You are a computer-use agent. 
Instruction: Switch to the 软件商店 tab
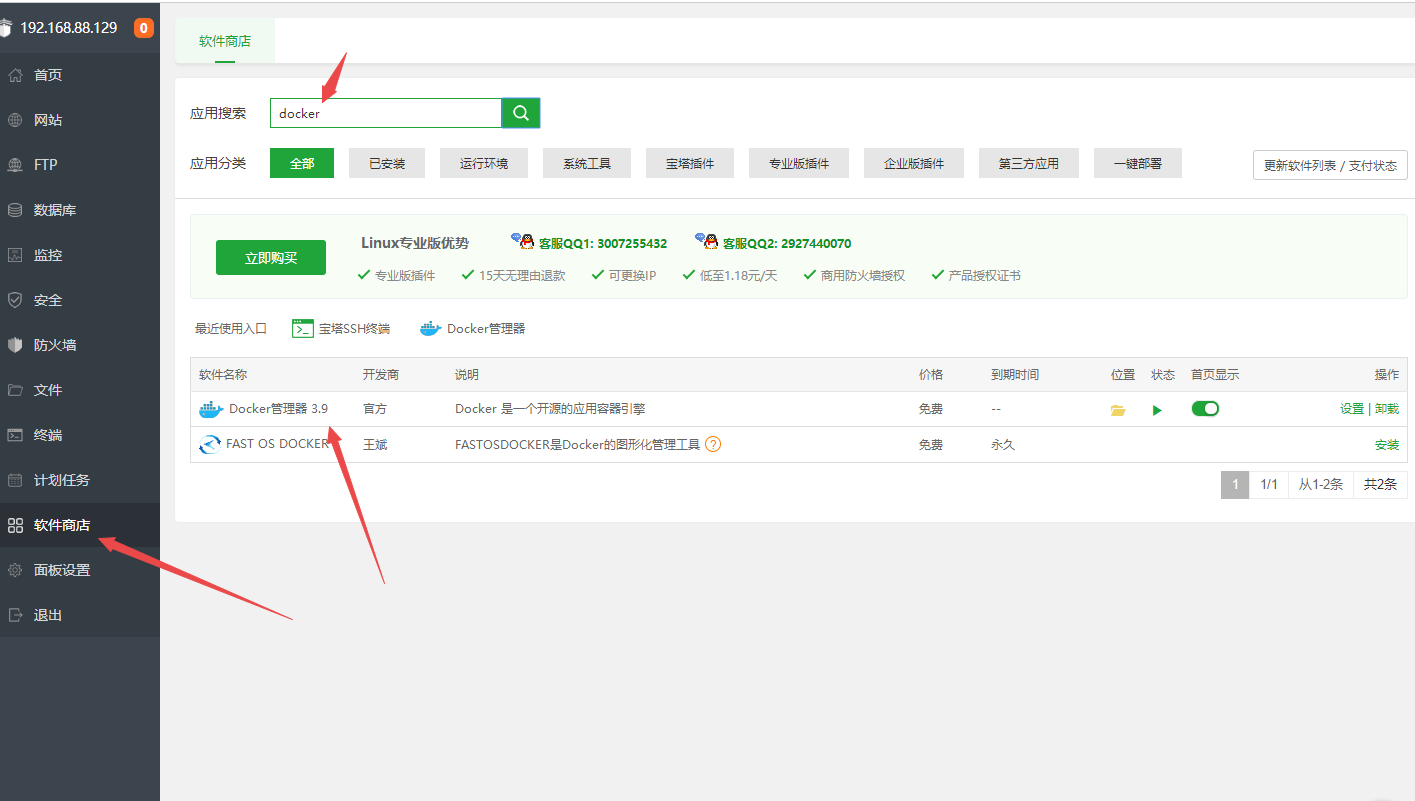225,41
